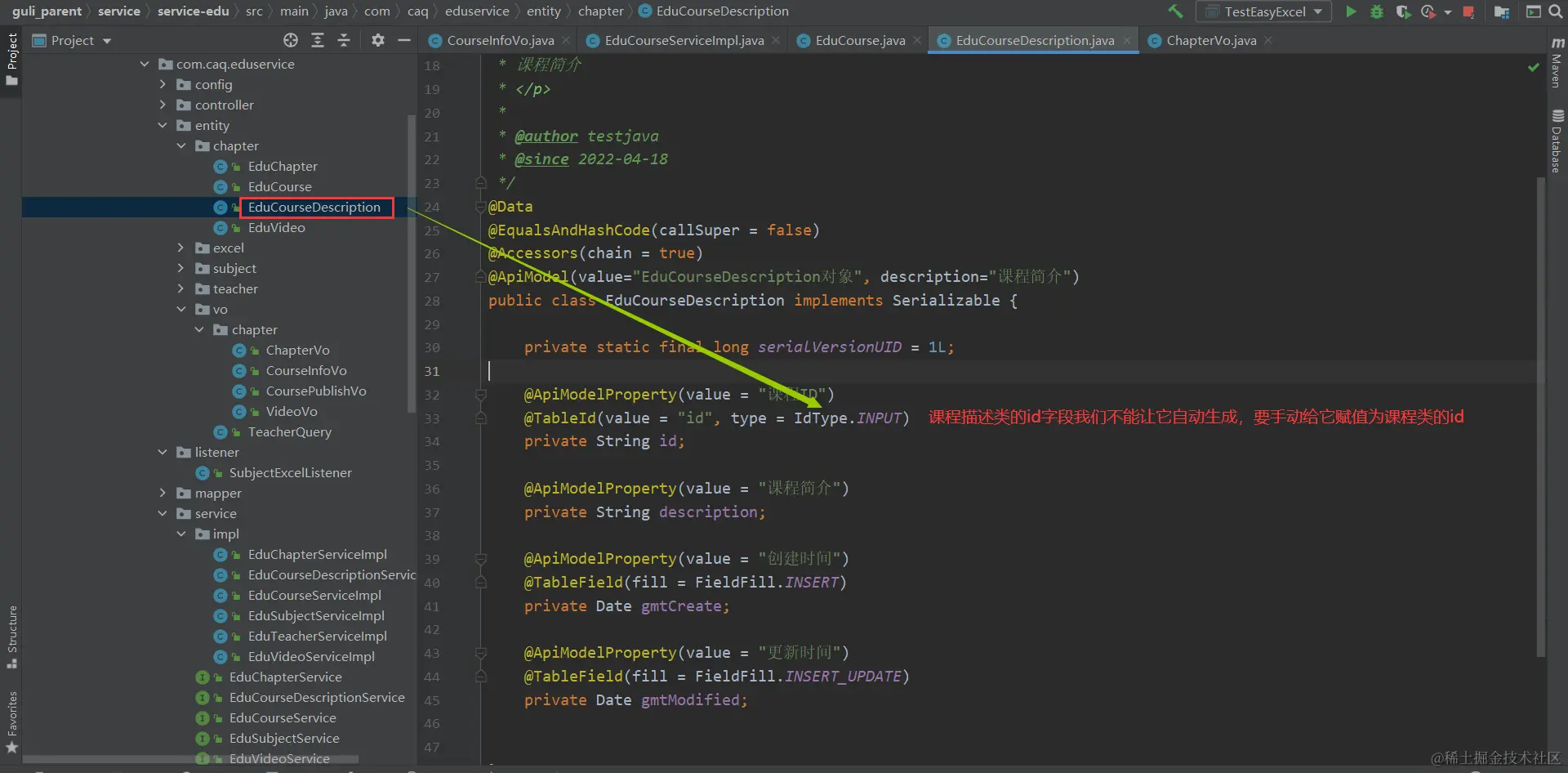Expand the controller package
This screenshot has height=773, width=1568.
163,105
